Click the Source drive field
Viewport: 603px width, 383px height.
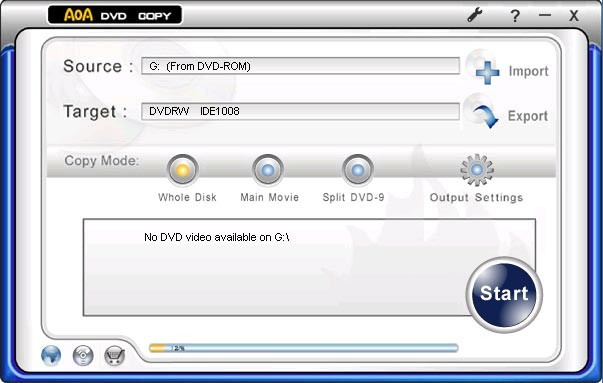(x=300, y=66)
